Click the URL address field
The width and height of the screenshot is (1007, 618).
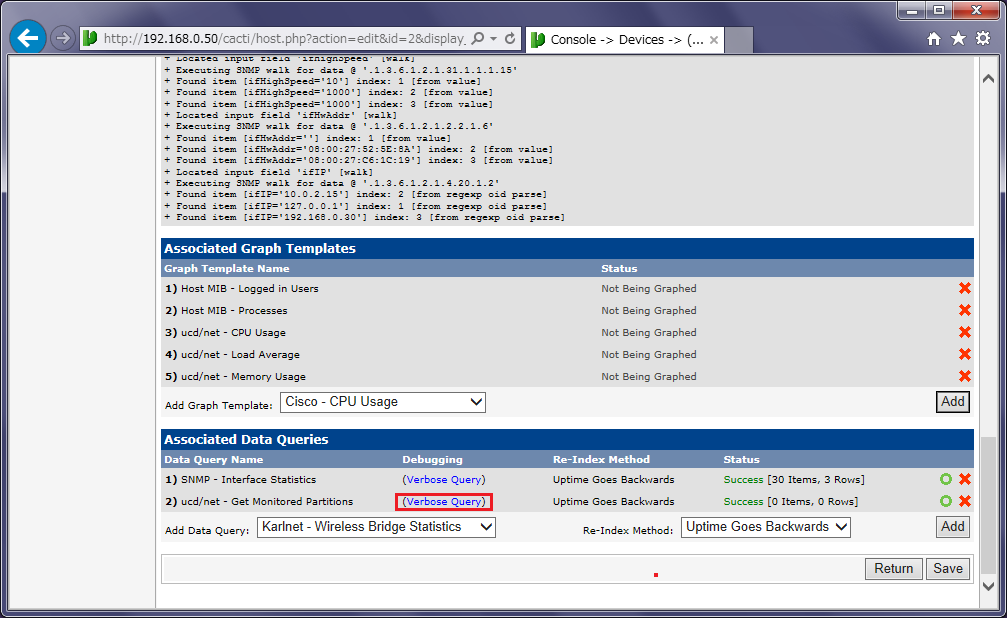pyautogui.click(x=284, y=39)
